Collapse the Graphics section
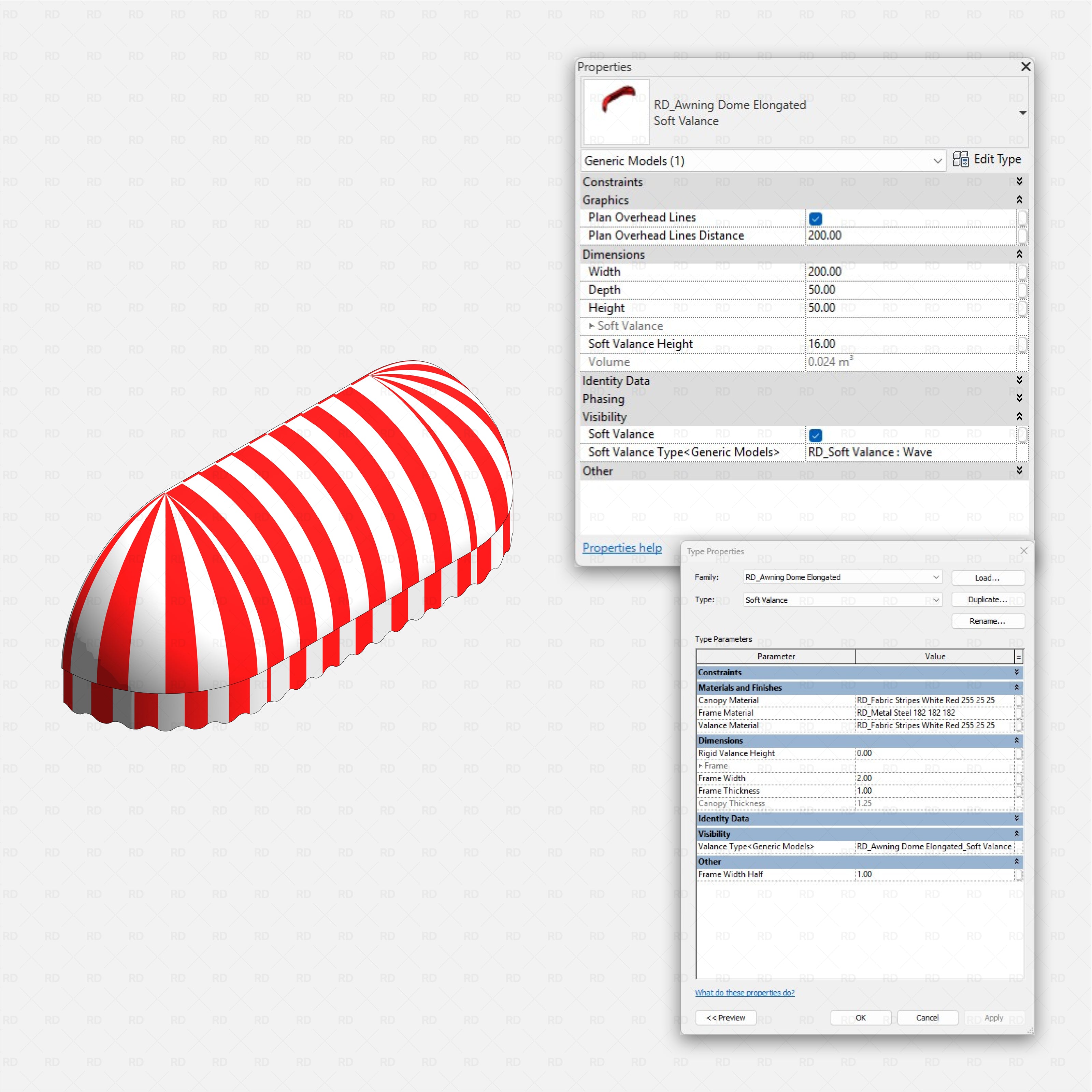Viewport: 1092px width, 1092px height. coord(1019,200)
